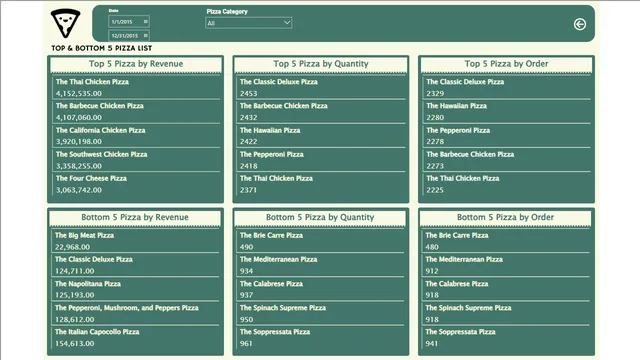Click revenue value 154,613.00
The width and height of the screenshot is (640, 360).
point(75,344)
